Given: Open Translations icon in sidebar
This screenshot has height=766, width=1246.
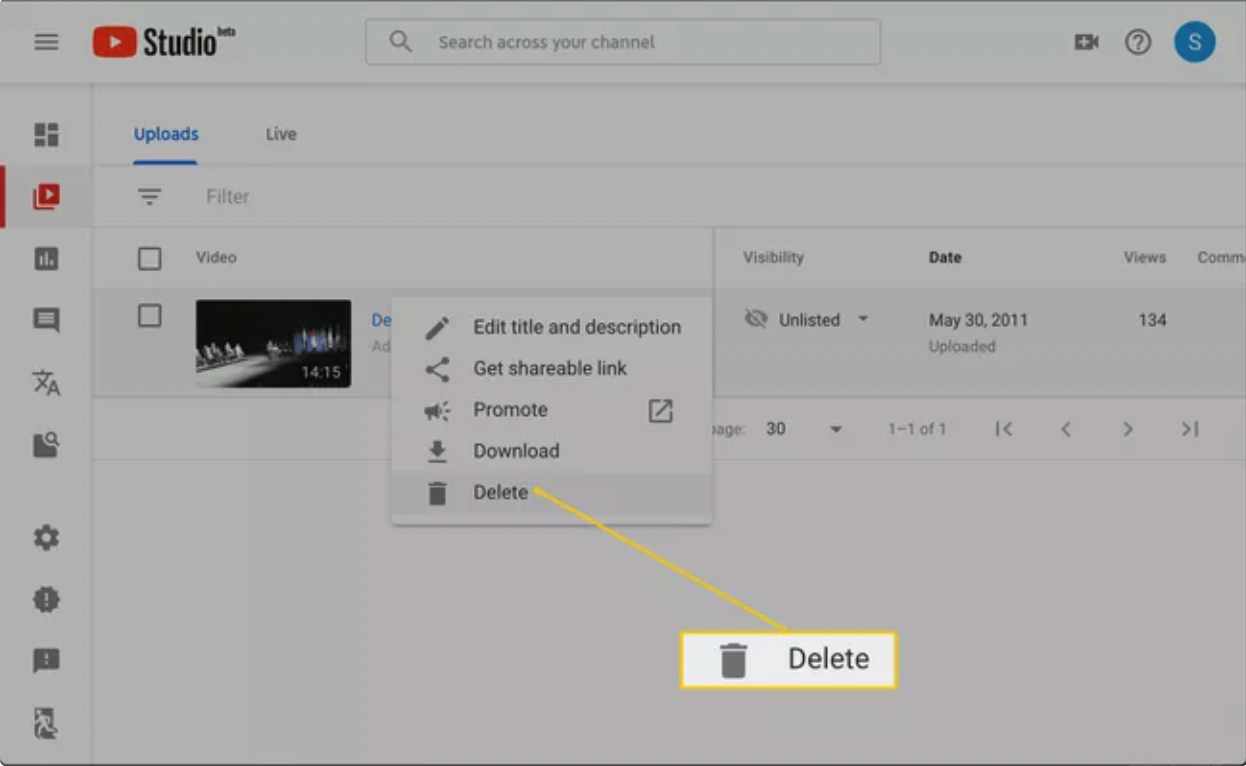Looking at the screenshot, I should (46, 382).
